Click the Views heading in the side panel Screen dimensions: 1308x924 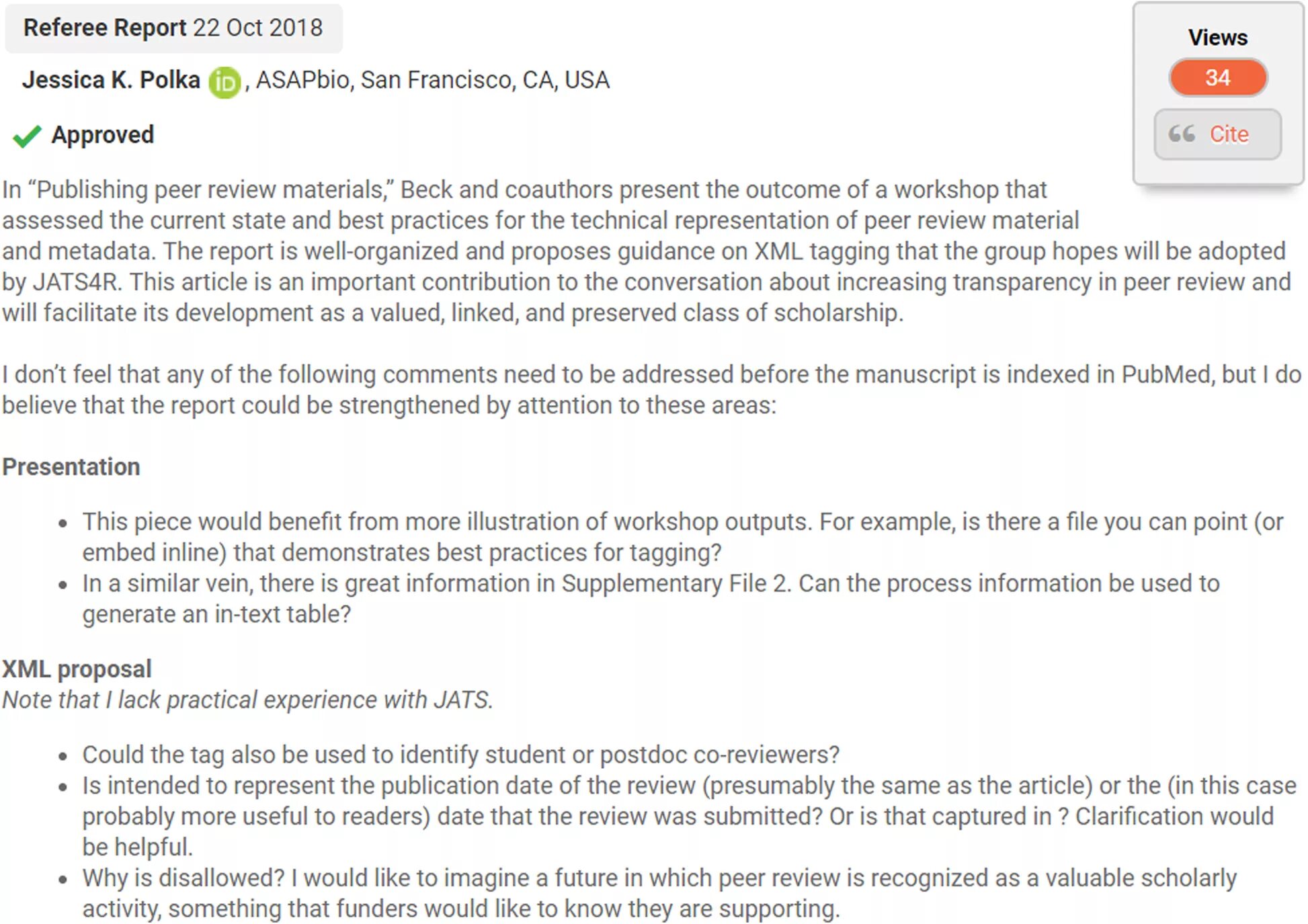point(1217,38)
